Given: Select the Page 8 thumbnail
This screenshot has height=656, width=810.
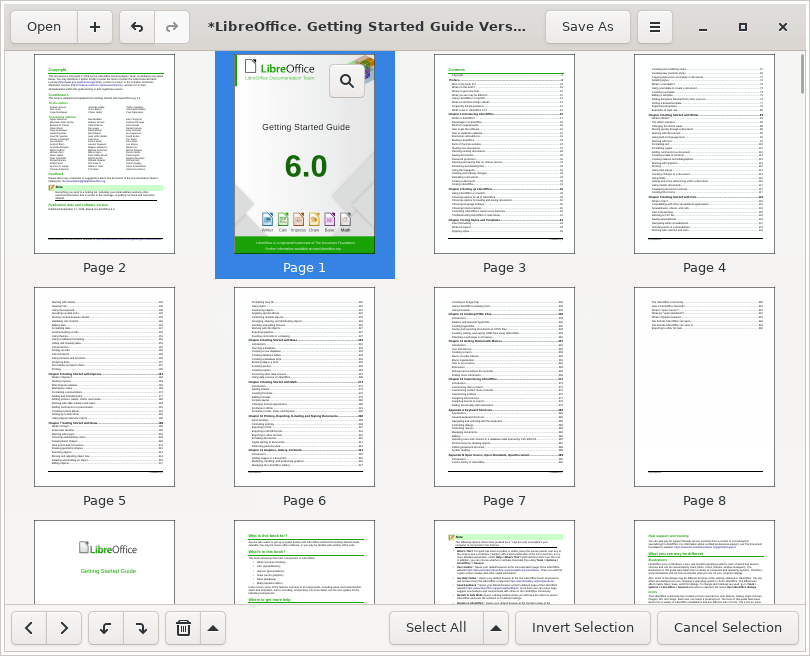Looking at the screenshot, I should click(x=704, y=387).
